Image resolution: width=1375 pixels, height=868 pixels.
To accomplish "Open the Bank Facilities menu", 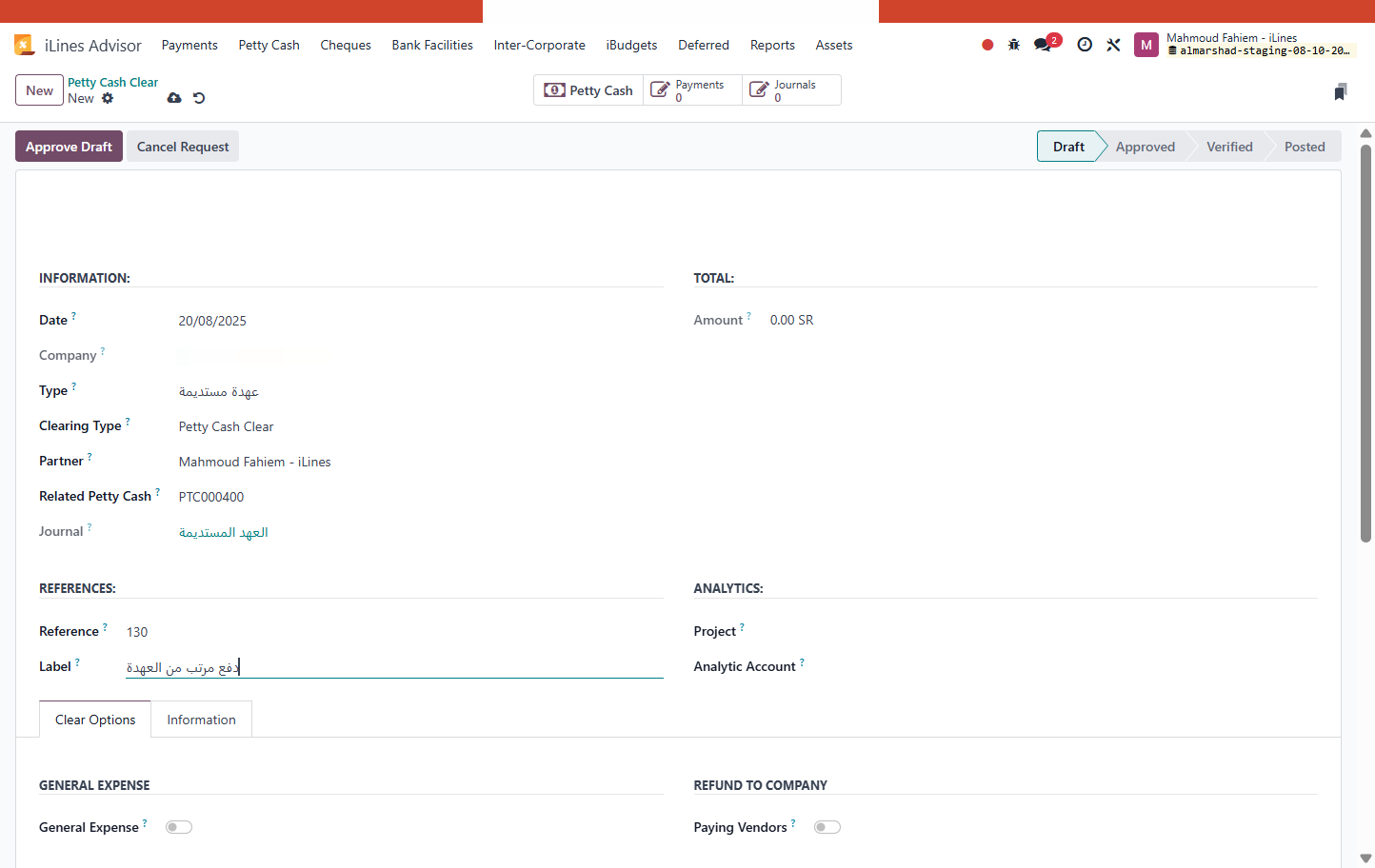I will (432, 45).
